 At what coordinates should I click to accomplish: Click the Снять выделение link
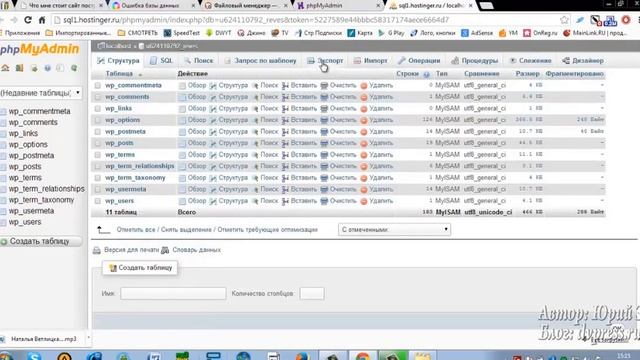pyautogui.click(x=186, y=230)
